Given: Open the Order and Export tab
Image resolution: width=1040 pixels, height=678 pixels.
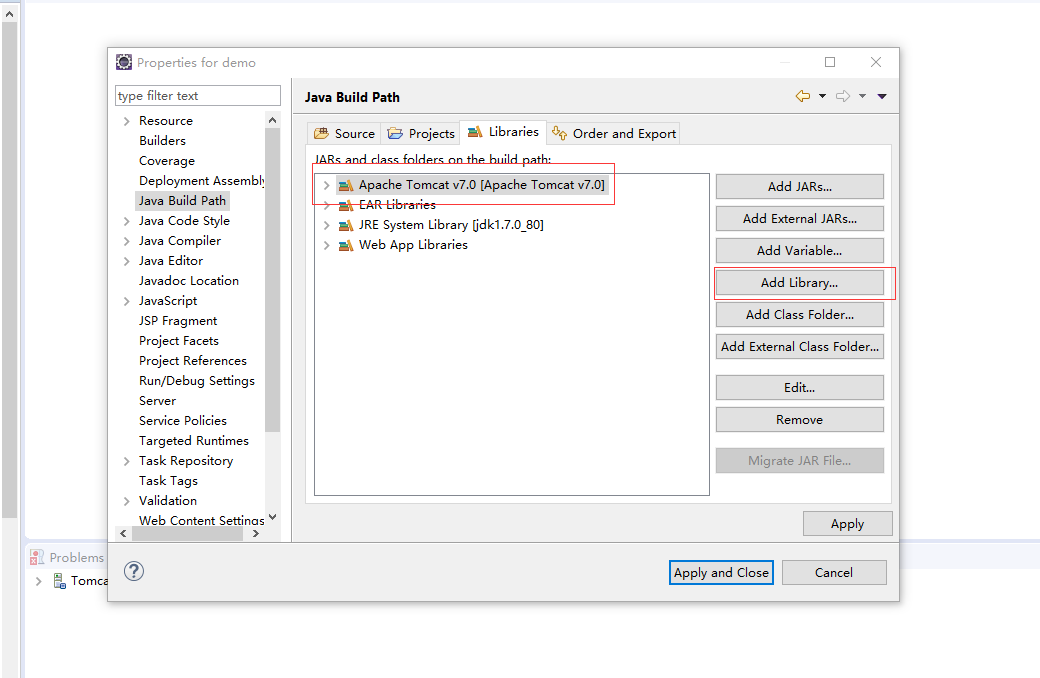Looking at the screenshot, I should [614, 133].
